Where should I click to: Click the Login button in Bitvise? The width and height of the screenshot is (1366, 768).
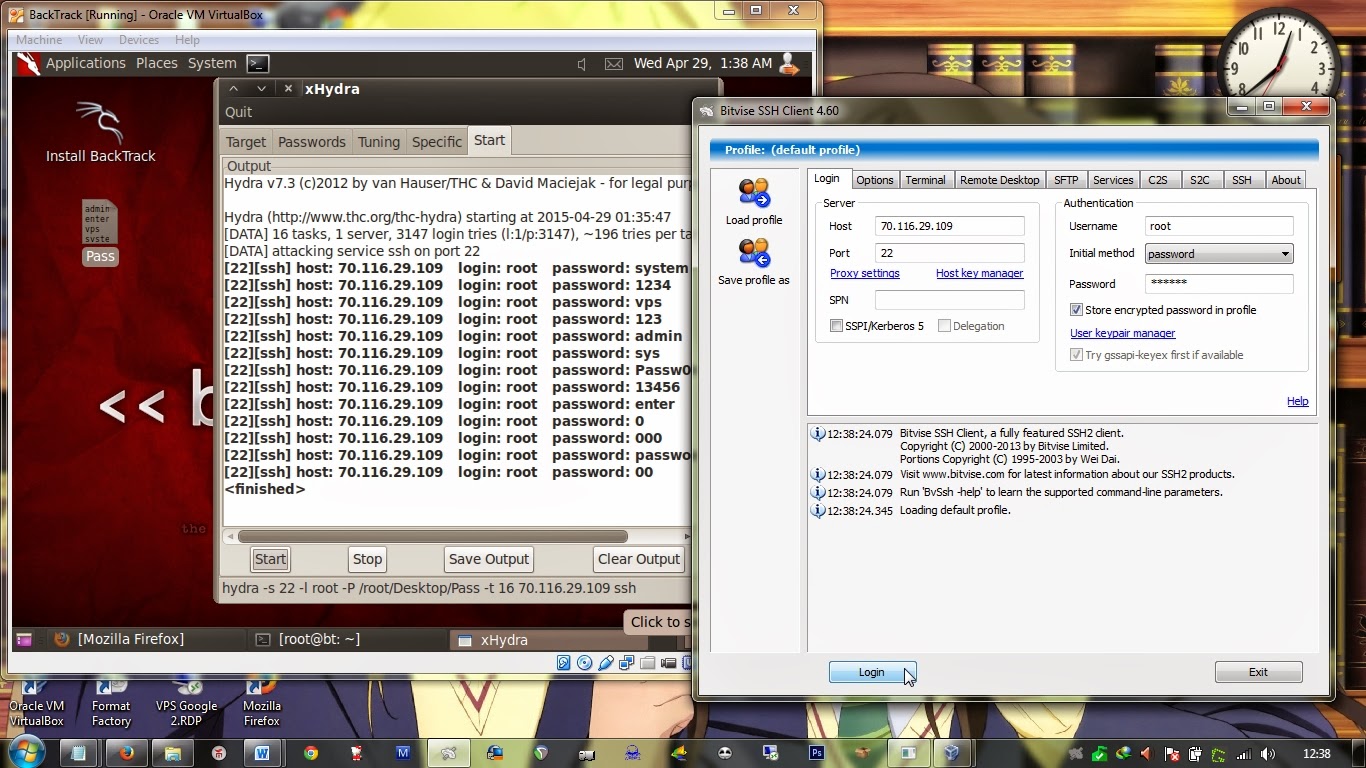coord(872,672)
